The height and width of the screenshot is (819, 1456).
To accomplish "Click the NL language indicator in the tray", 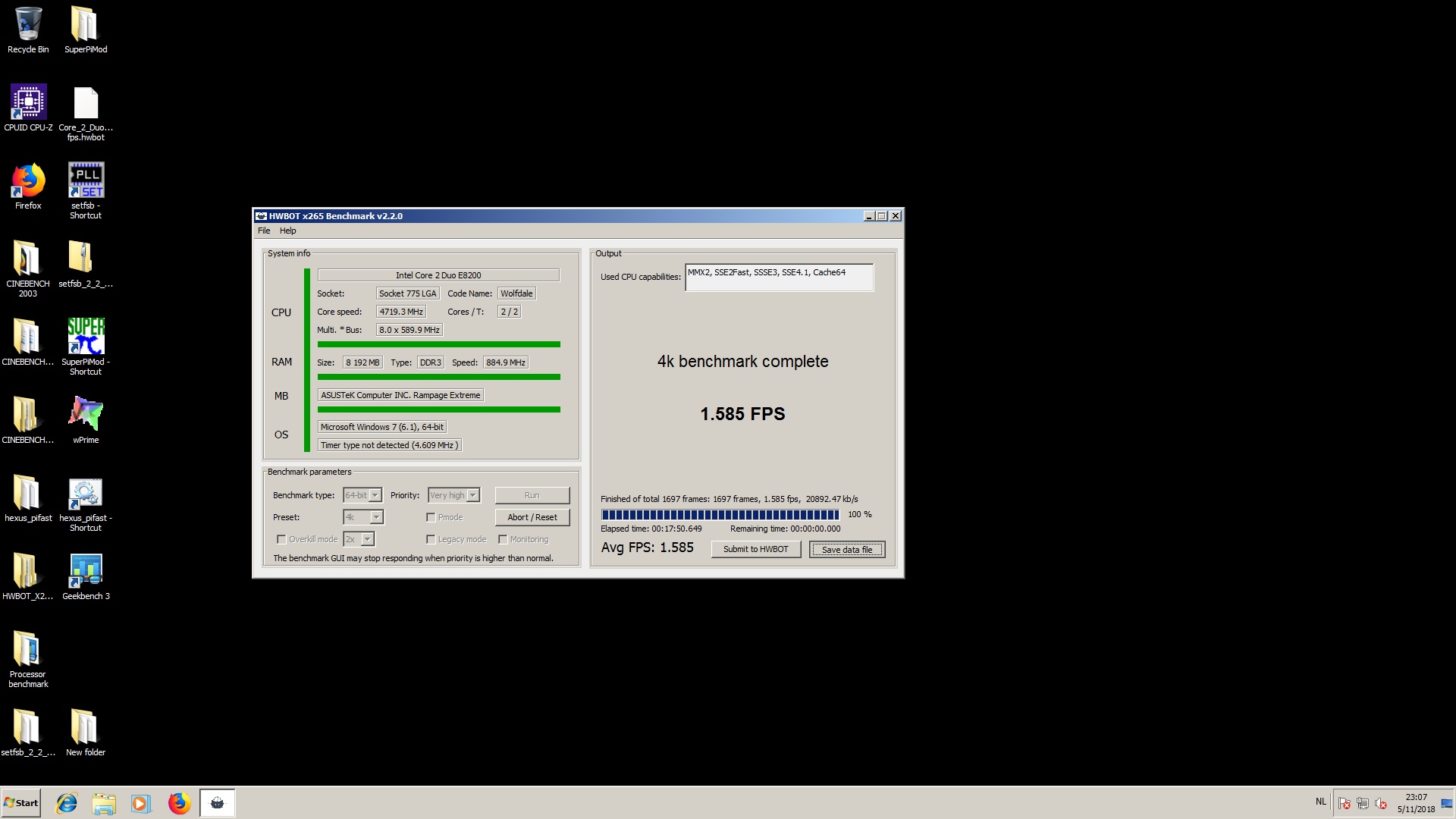I will (1321, 802).
